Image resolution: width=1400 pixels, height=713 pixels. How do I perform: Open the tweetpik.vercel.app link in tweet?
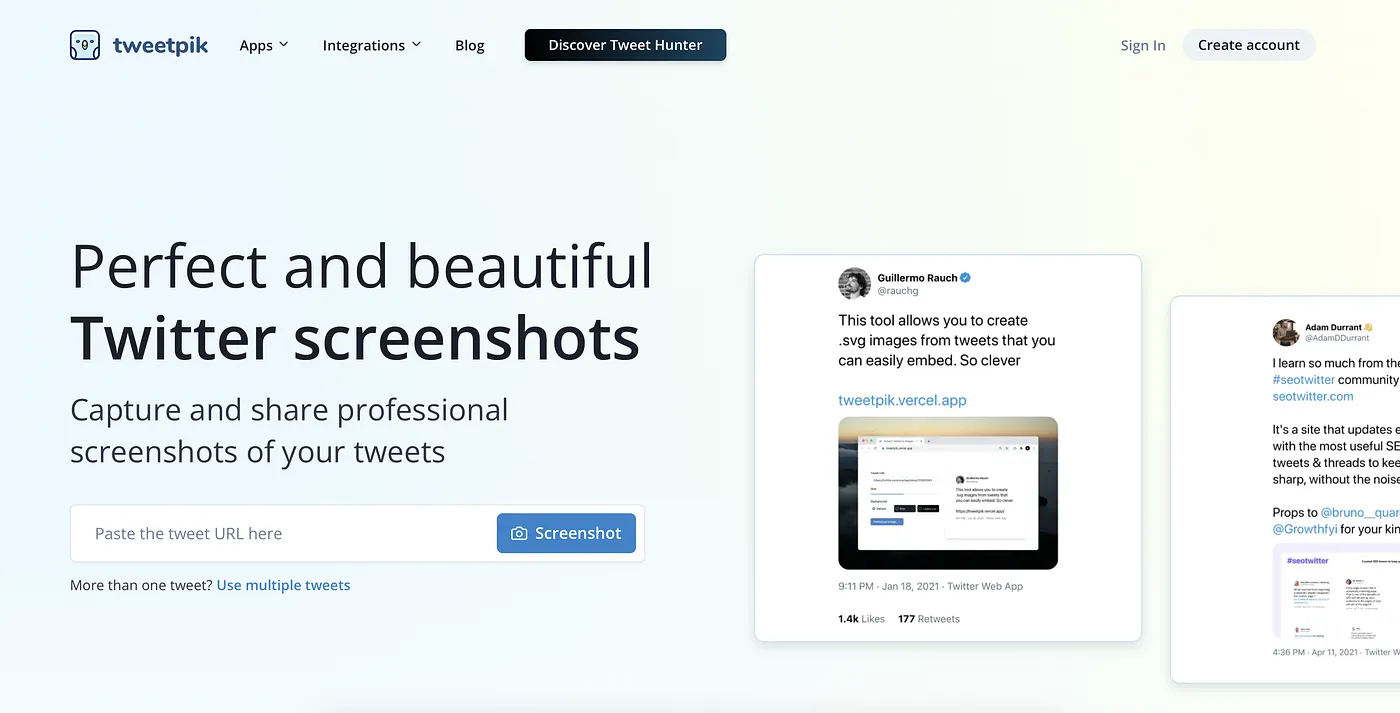pyautogui.click(x=902, y=400)
